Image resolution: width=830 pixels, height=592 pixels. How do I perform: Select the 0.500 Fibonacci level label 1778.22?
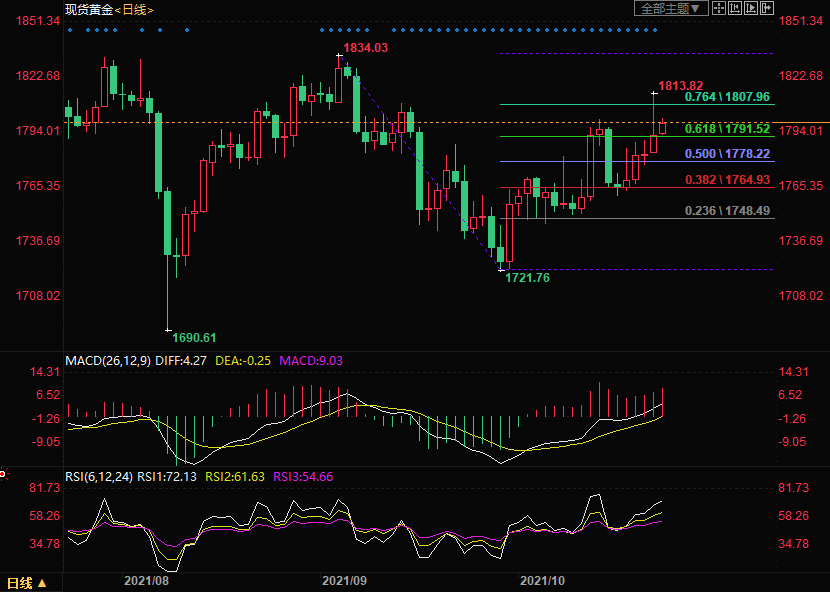[x=727, y=154]
